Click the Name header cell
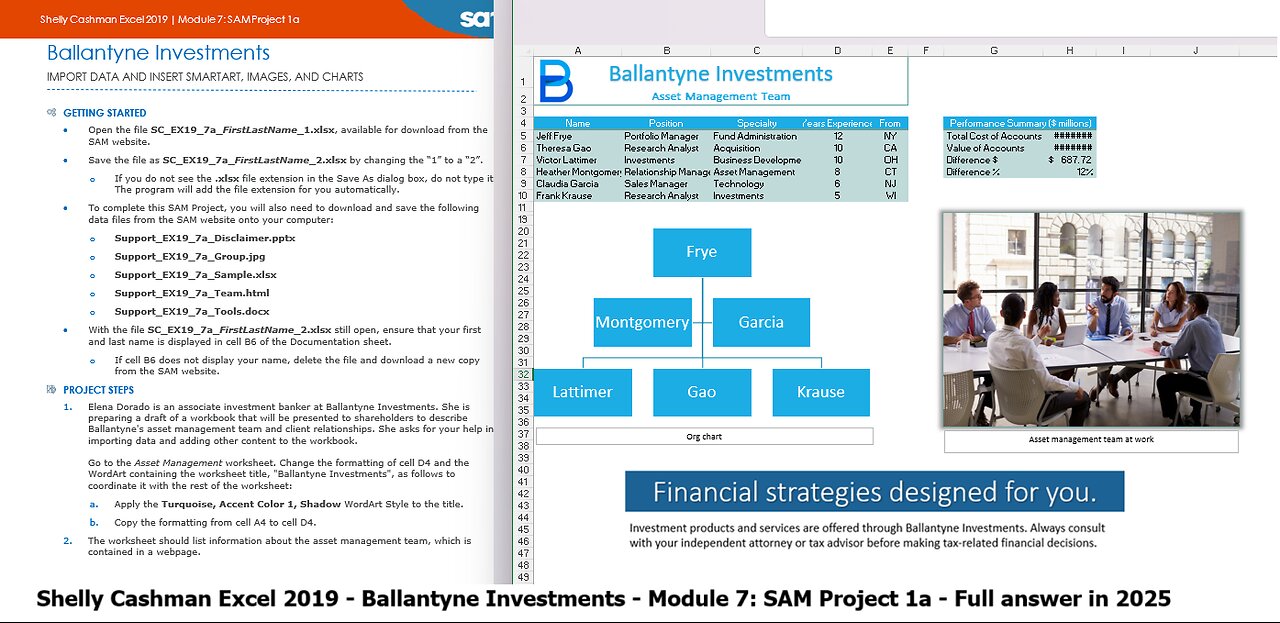Screen dimensions: 1280x623 coord(577,124)
